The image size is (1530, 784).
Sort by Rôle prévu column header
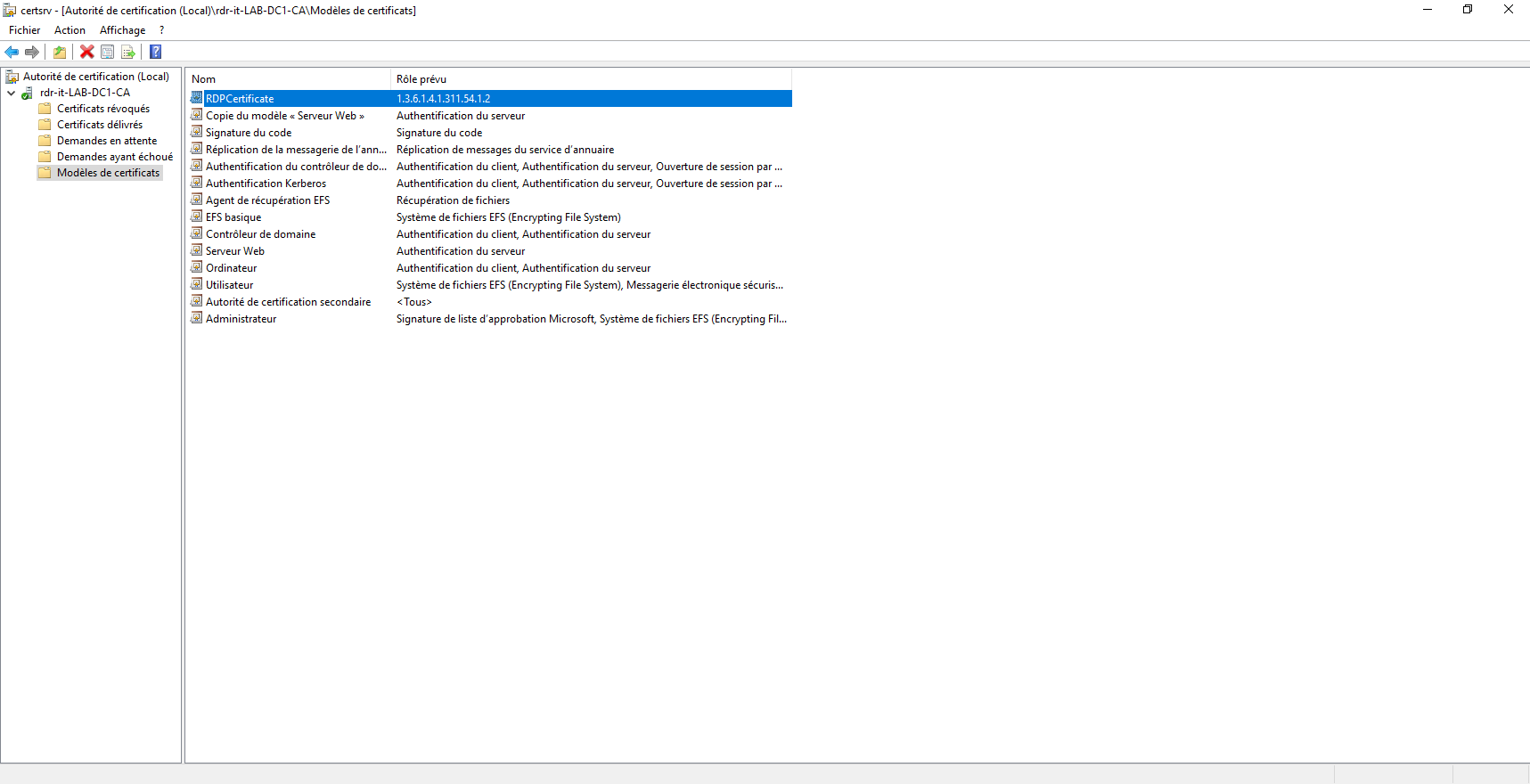pos(421,79)
